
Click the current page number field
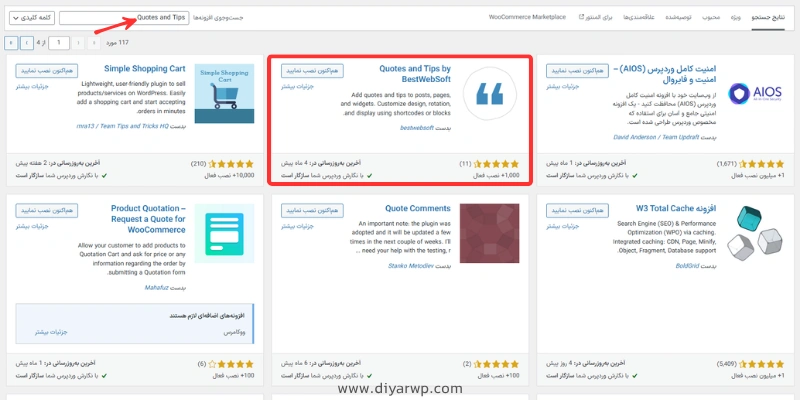tap(59, 43)
